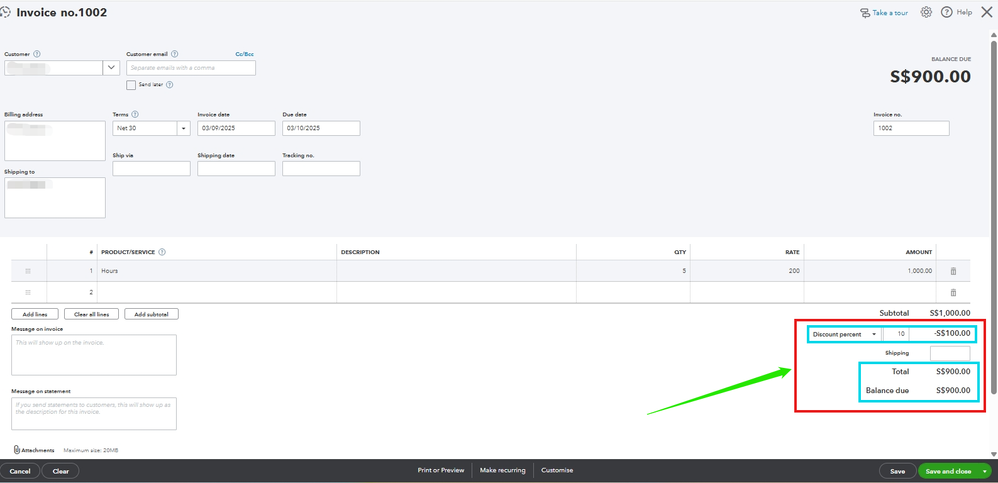Open the invoice history clock icon
The image size is (998, 483).
pyautogui.click(x=5, y=12)
